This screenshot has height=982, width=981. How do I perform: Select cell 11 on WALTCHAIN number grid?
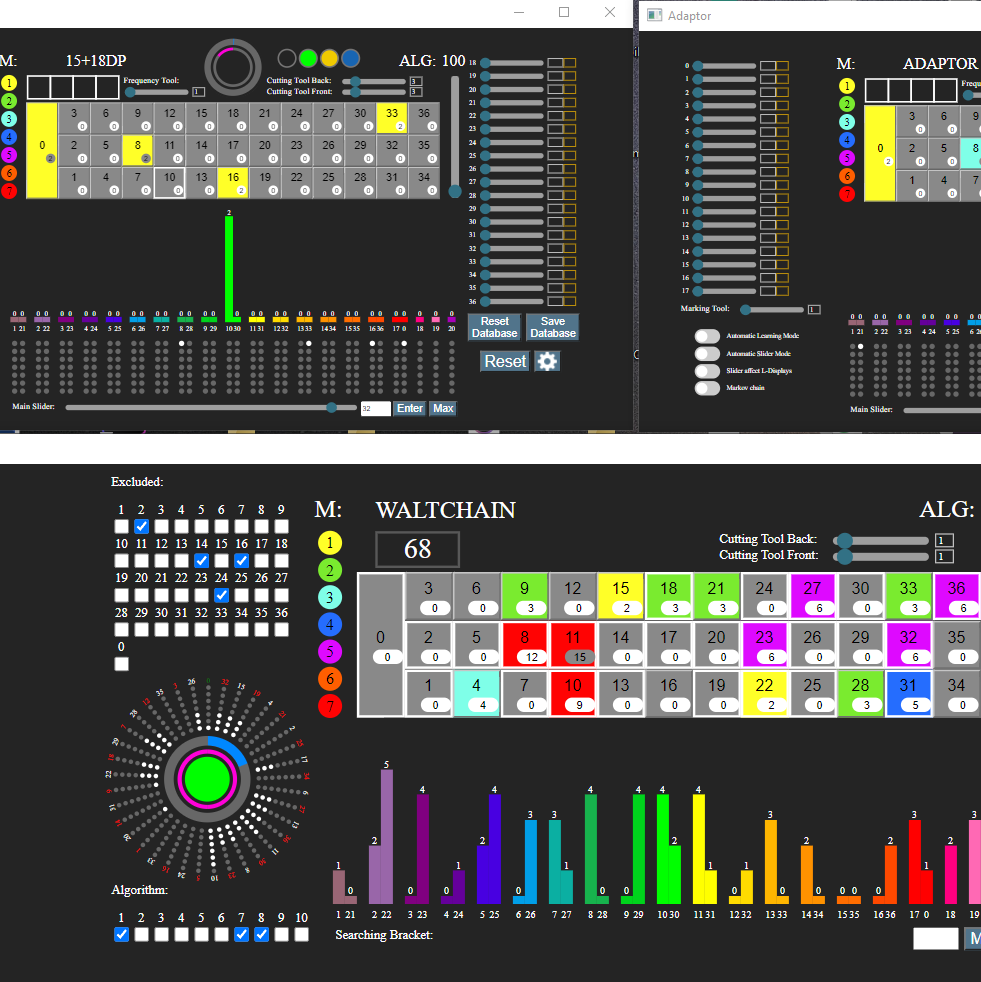click(x=573, y=646)
